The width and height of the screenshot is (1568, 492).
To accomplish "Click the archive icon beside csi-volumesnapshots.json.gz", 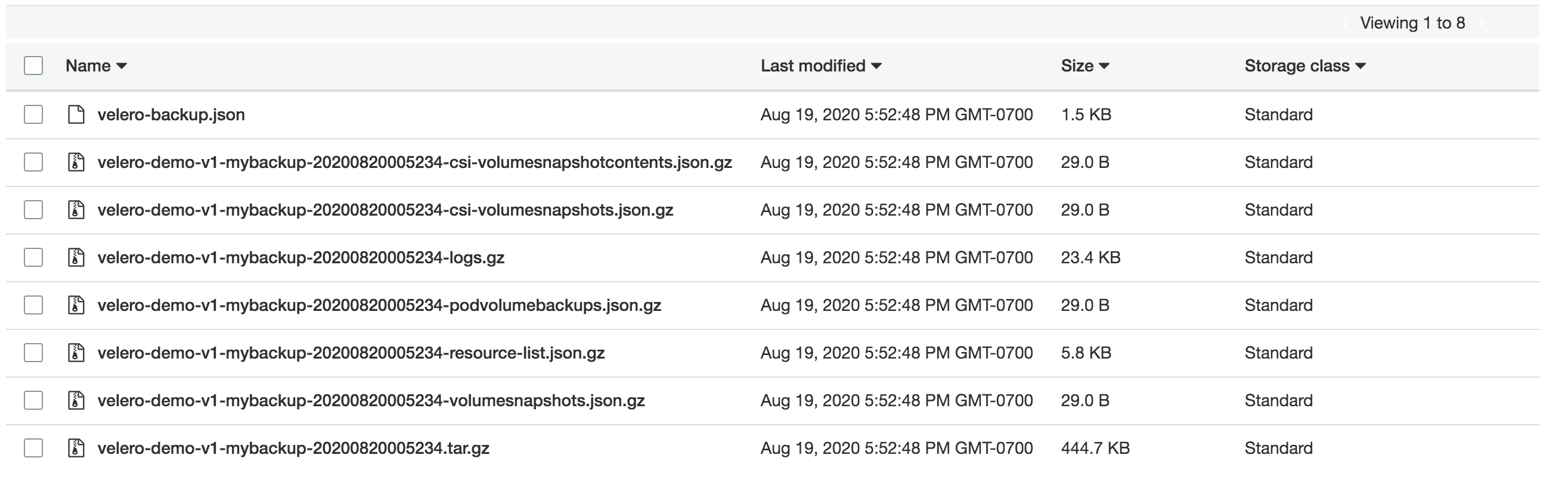I will pyautogui.click(x=76, y=210).
